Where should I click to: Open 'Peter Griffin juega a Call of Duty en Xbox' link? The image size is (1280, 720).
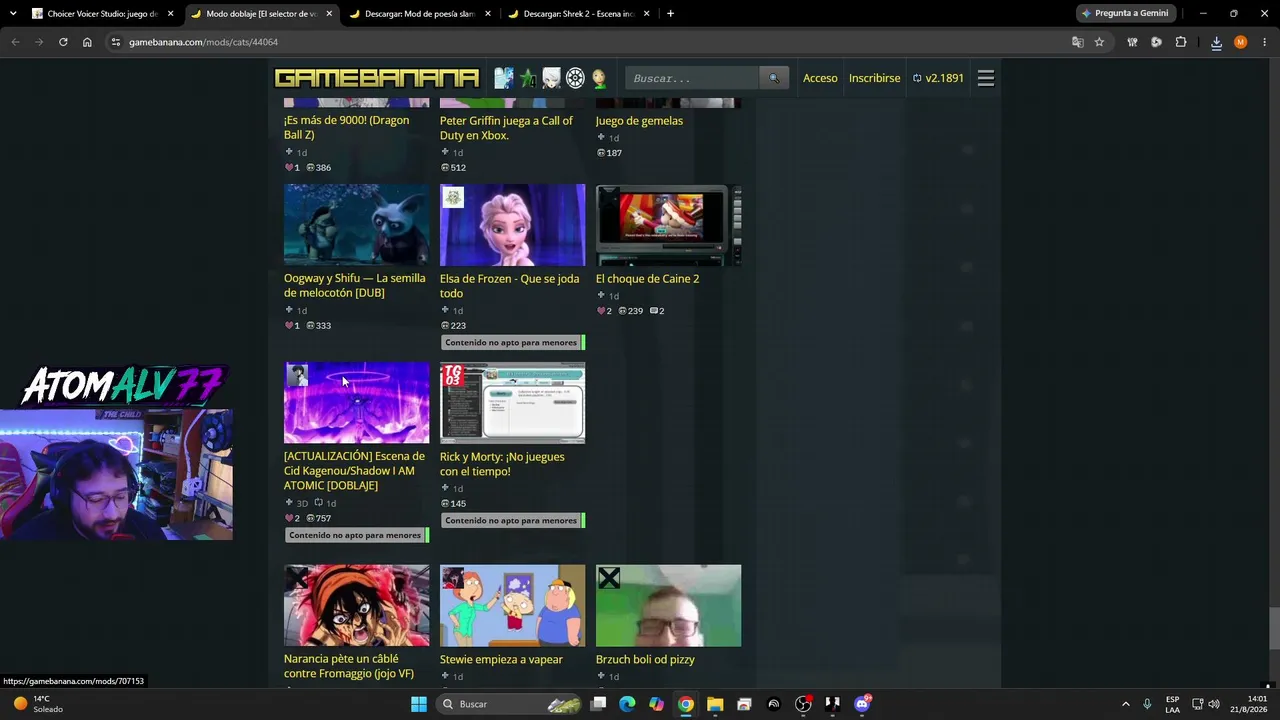(506, 128)
